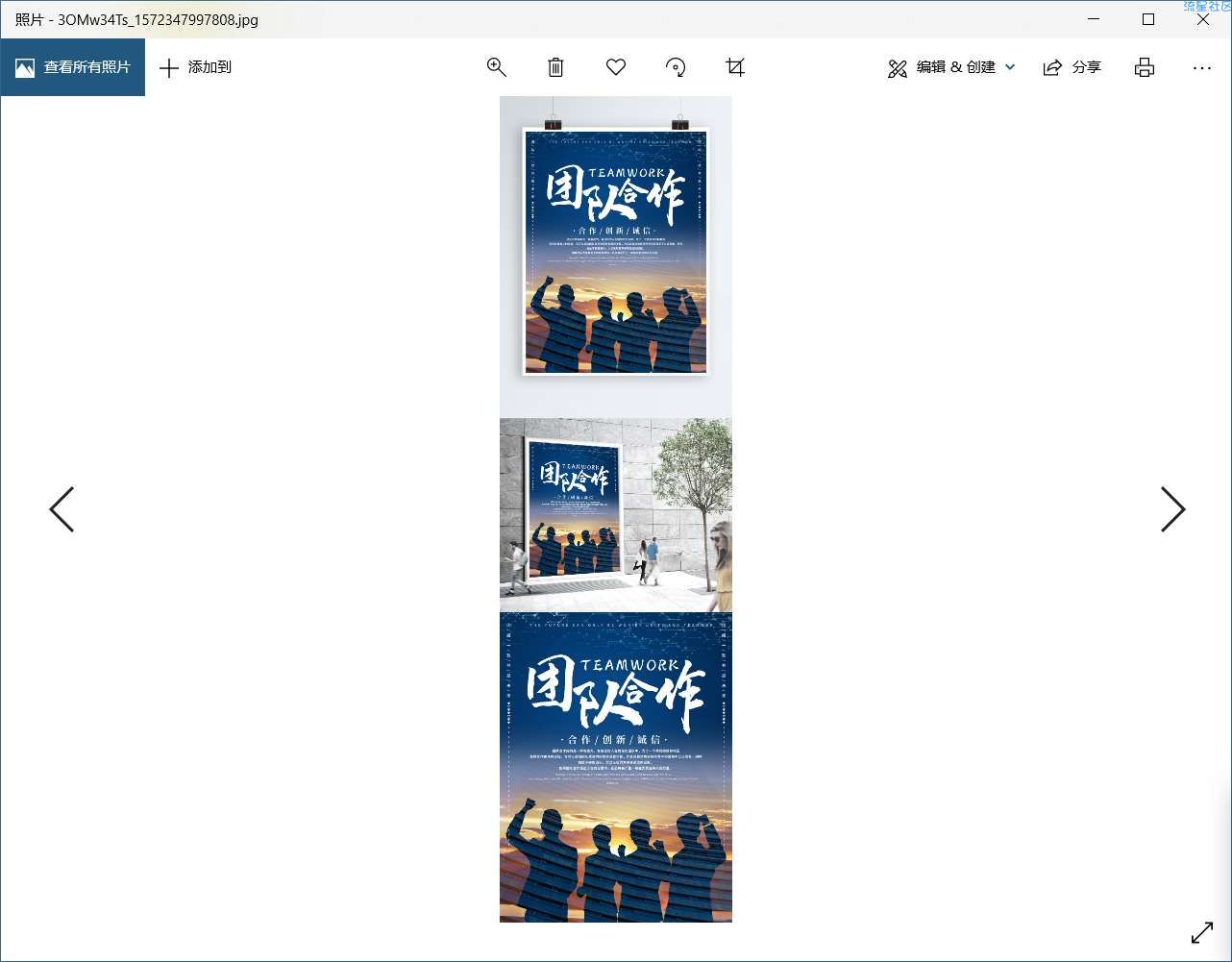This screenshot has height=962, width=1232.
Task: Click the plus icon beside 添加到
Action: click(169, 67)
